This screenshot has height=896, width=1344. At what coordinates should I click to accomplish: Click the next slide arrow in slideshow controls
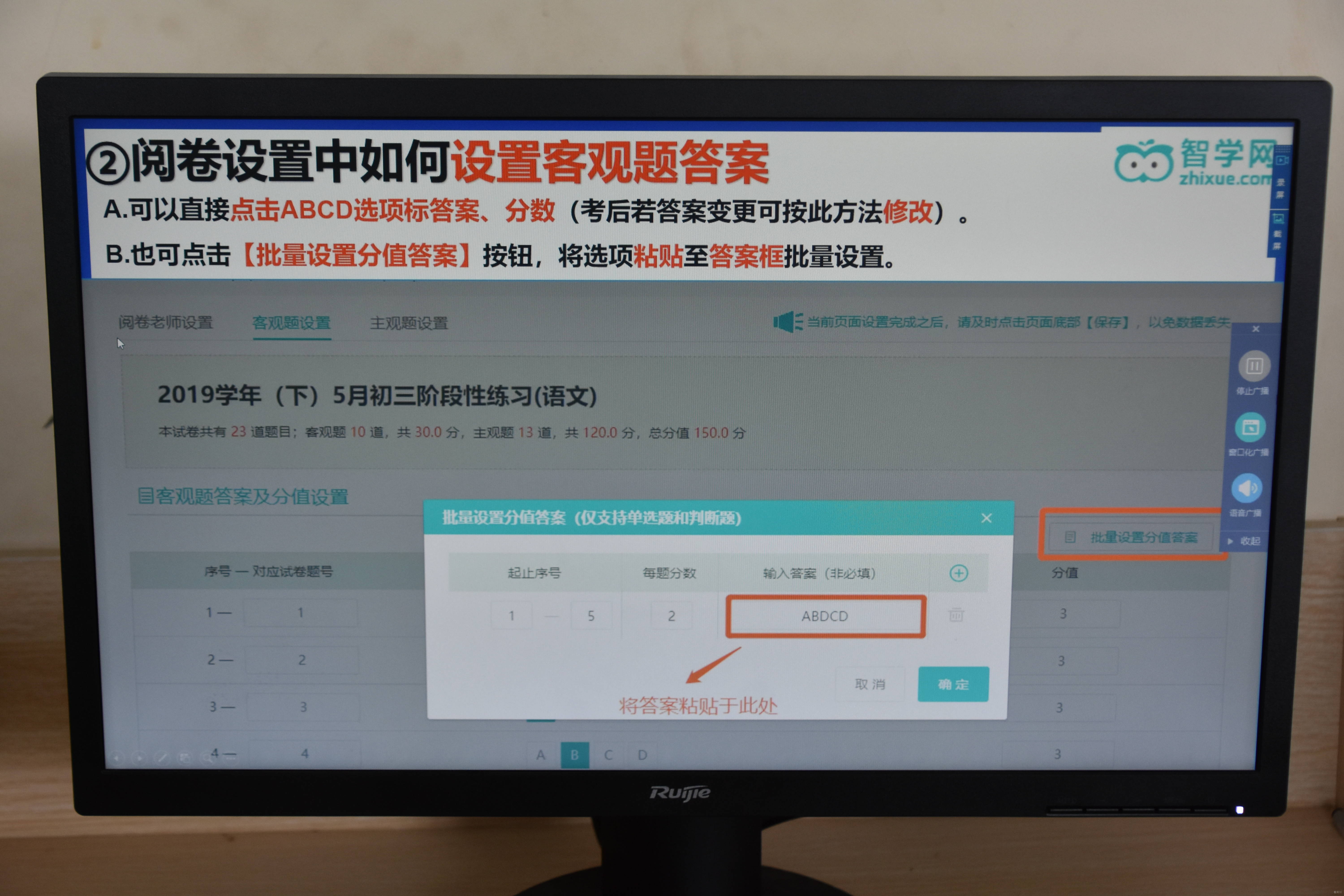point(139,758)
